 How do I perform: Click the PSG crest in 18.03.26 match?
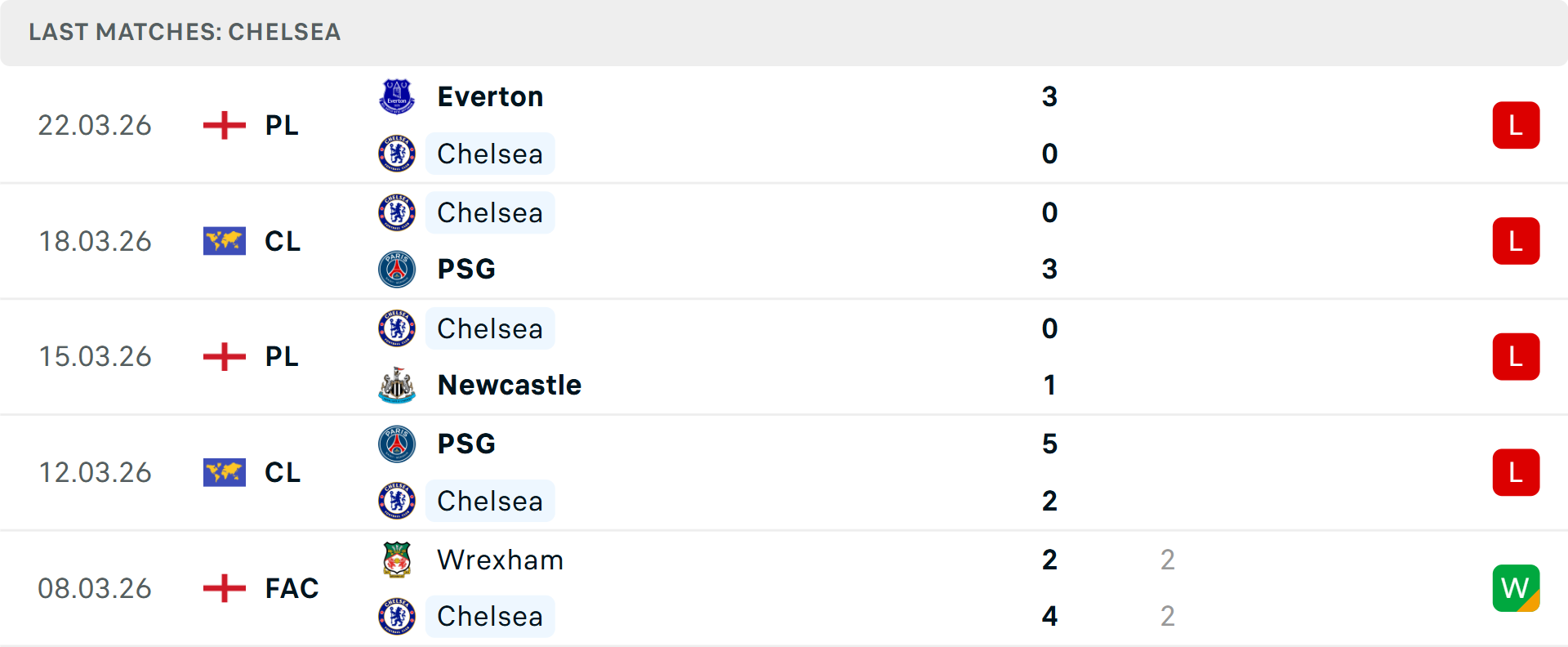coord(397,269)
